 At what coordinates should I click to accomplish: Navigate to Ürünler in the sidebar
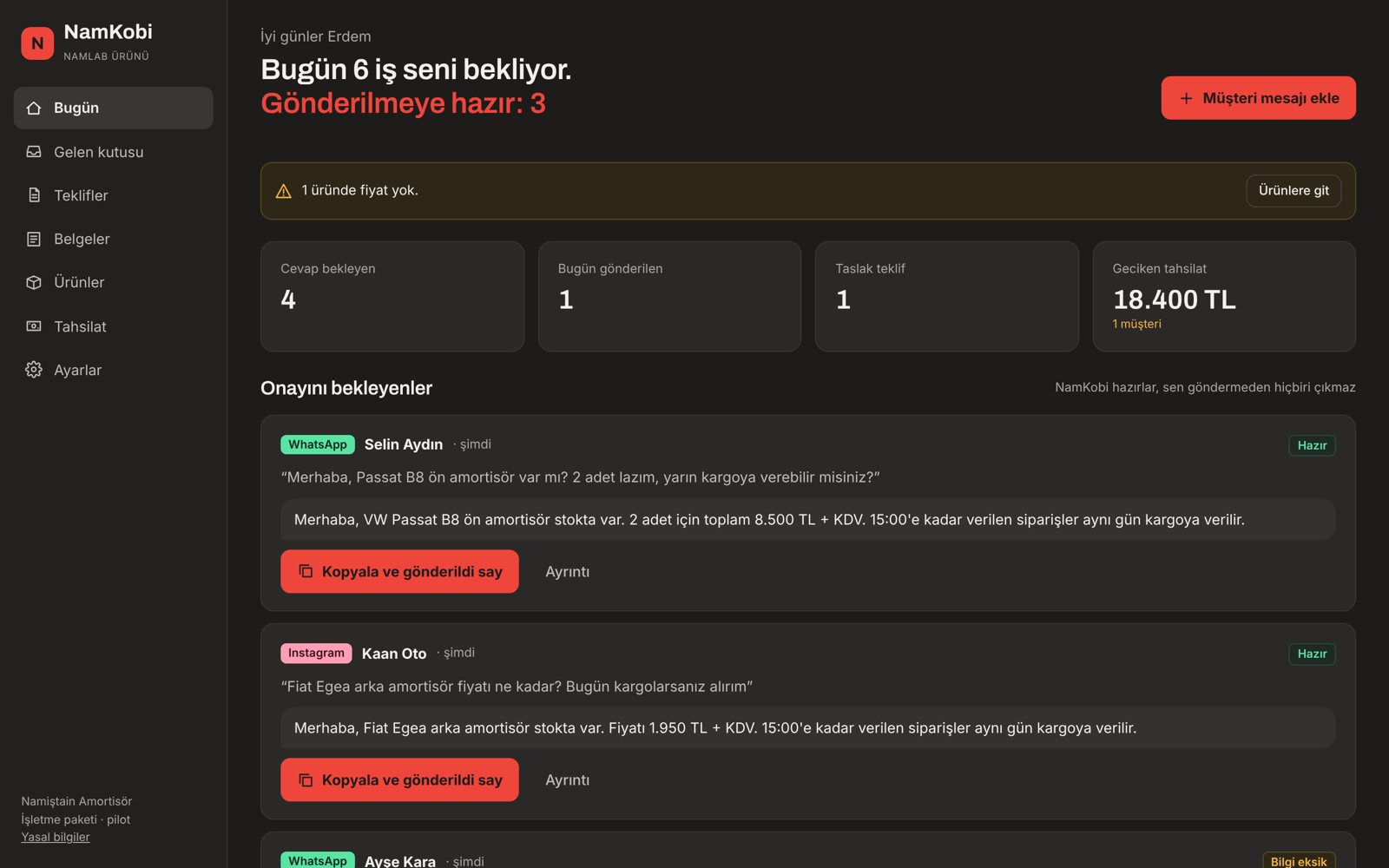point(113,282)
